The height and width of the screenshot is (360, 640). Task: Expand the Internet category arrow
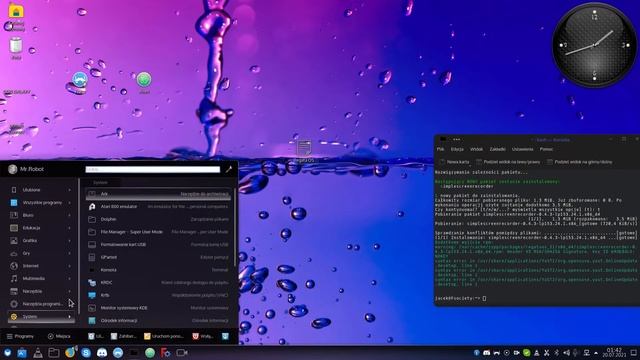click(69, 266)
